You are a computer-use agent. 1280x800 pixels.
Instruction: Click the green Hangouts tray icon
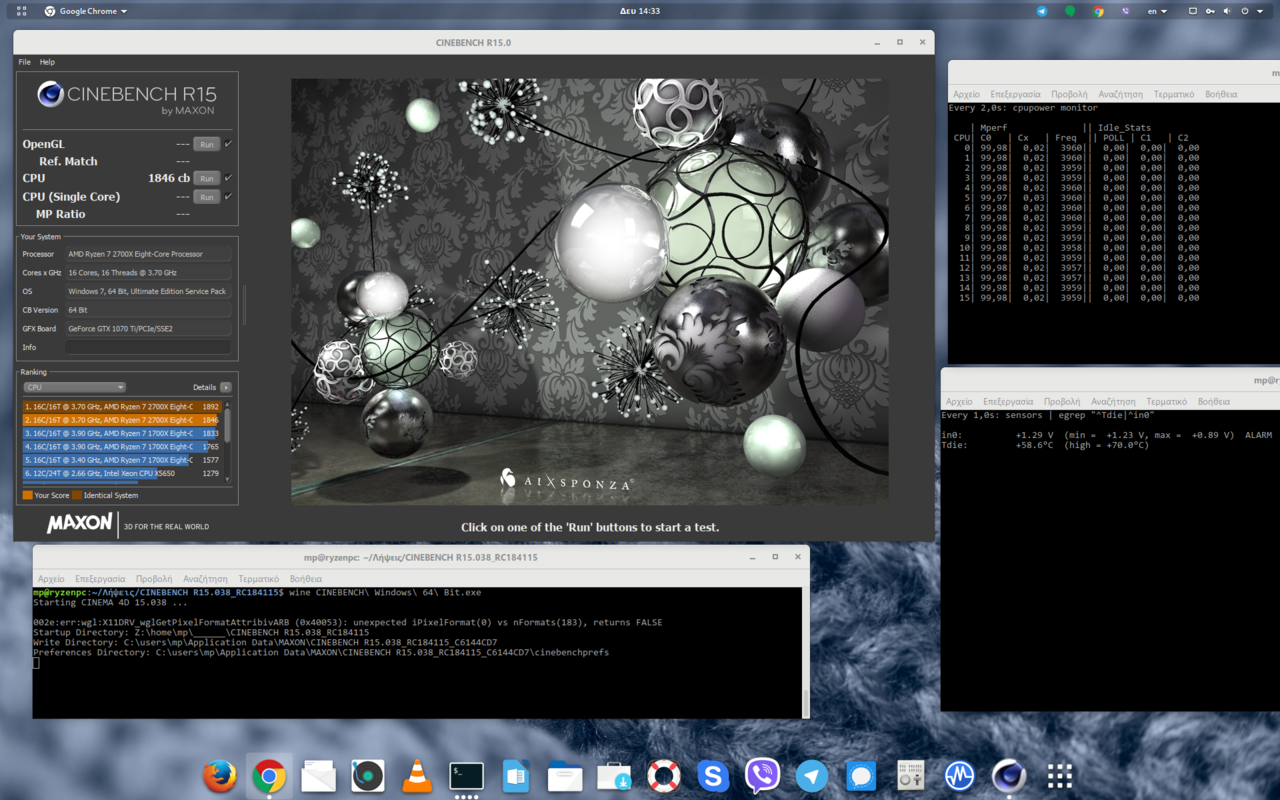tap(1070, 11)
